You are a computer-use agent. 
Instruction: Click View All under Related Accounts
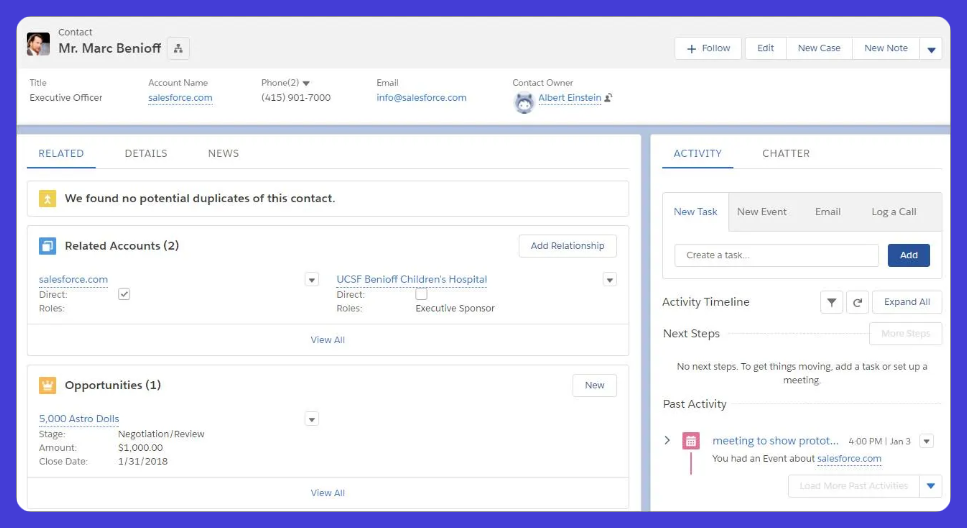point(327,340)
